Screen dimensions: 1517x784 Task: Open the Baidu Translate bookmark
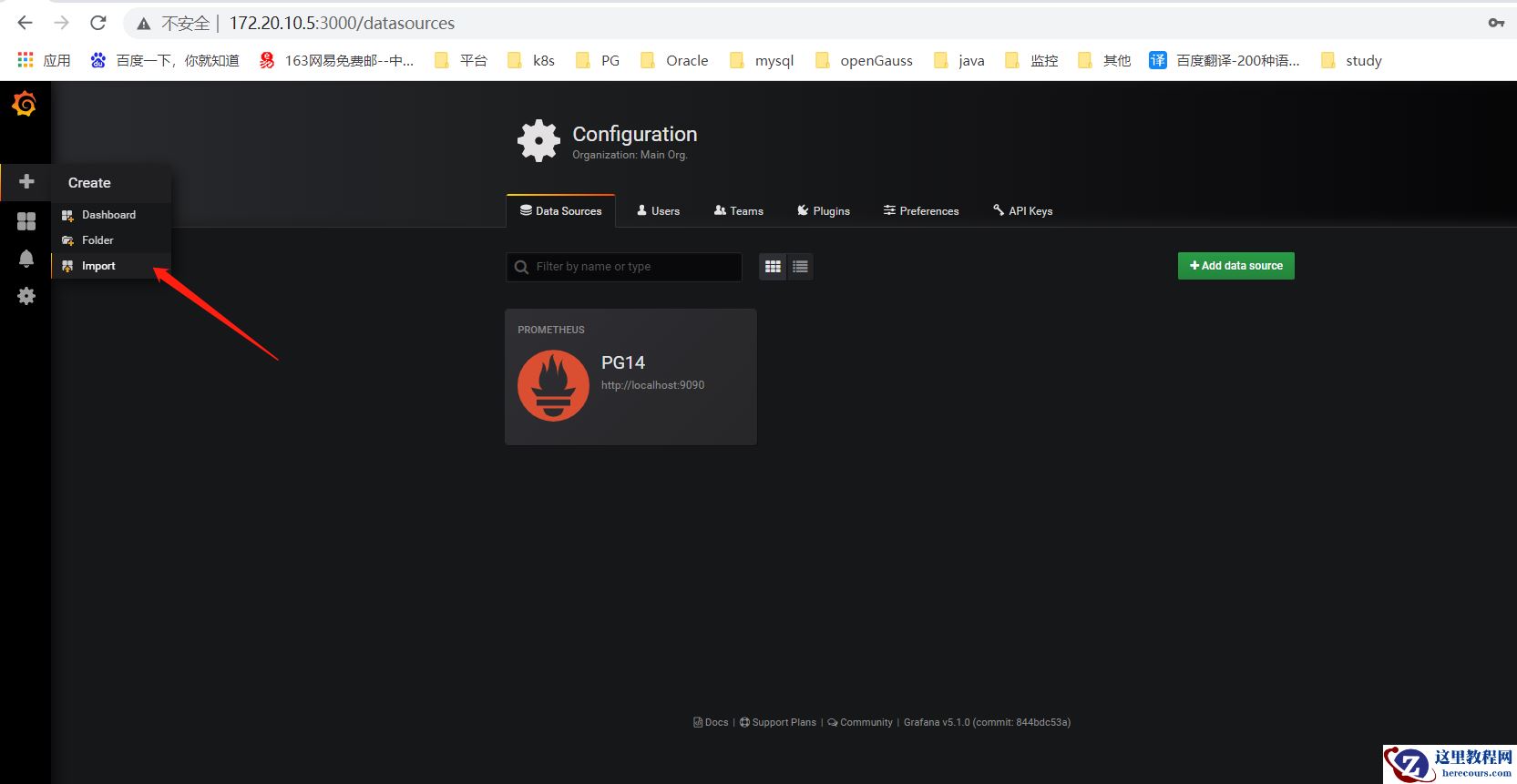[x=1225, y=60]
